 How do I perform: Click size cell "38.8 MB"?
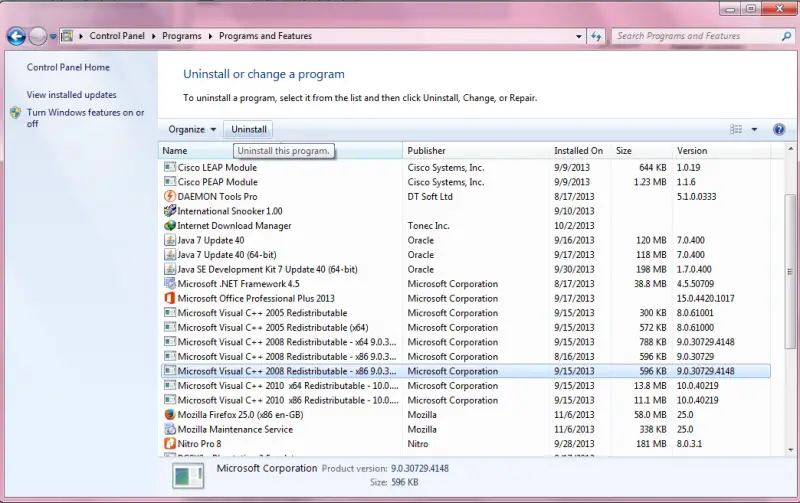(650, 284)
